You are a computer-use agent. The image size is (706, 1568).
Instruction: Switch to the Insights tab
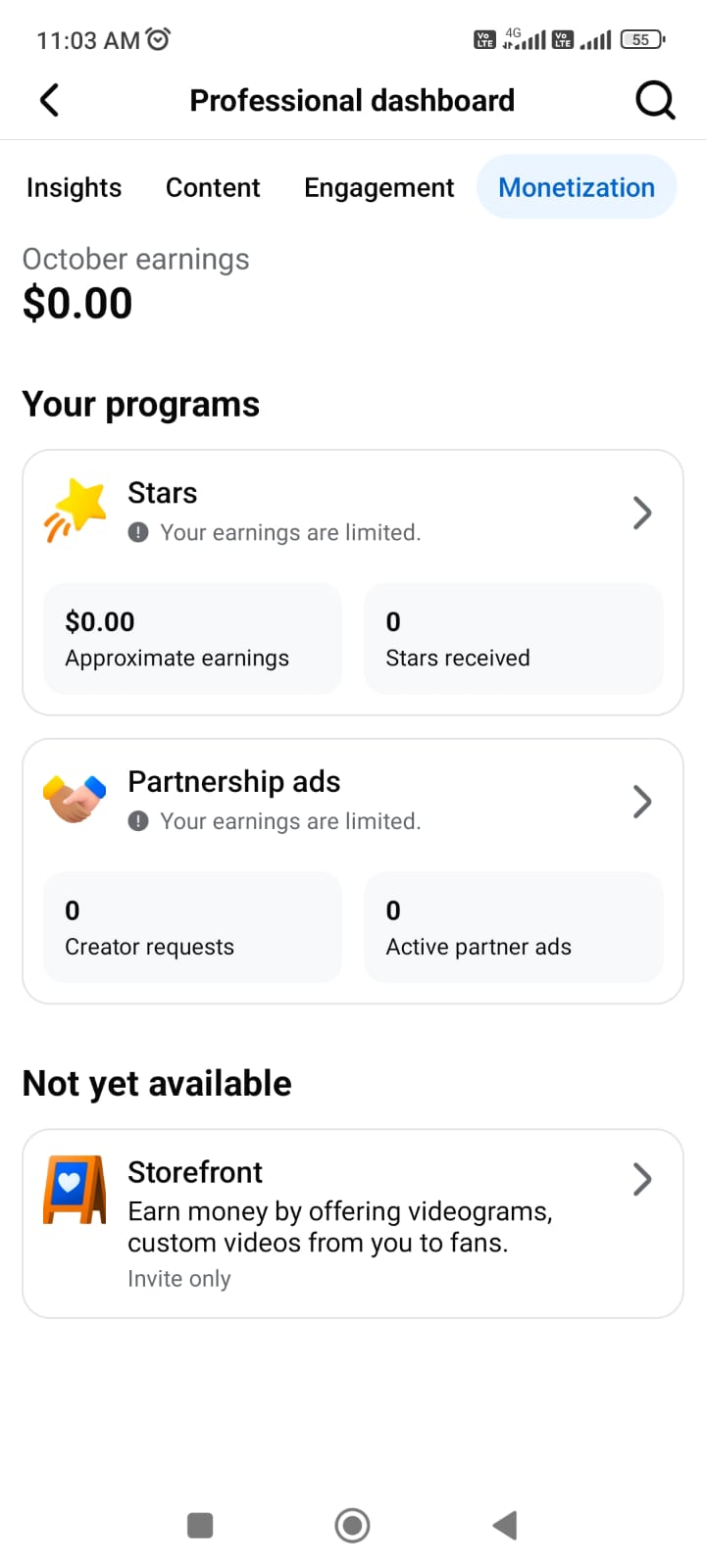(75, 187)
